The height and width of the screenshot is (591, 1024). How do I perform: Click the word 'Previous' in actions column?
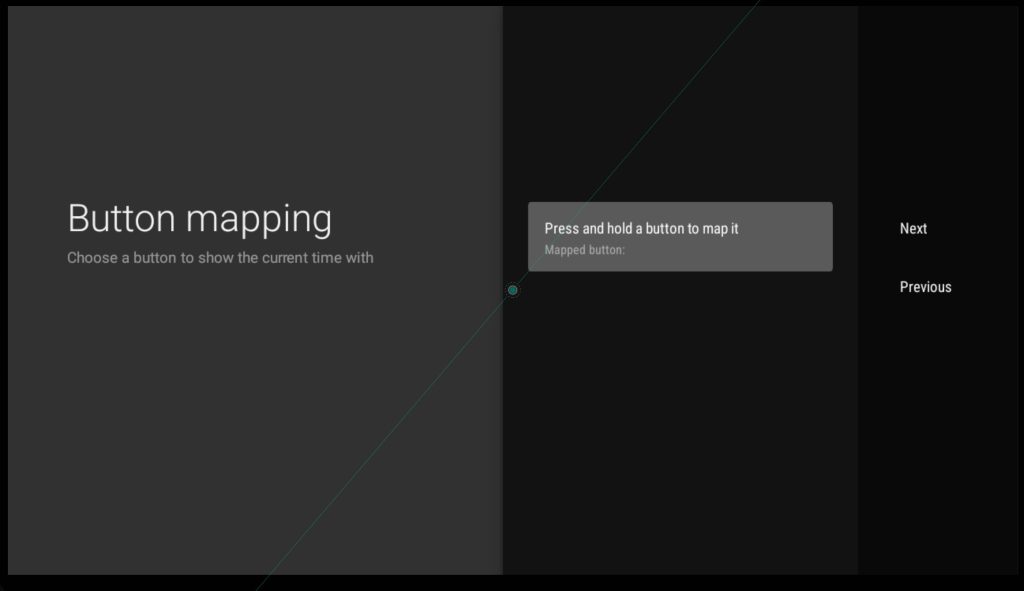(925, 287)
